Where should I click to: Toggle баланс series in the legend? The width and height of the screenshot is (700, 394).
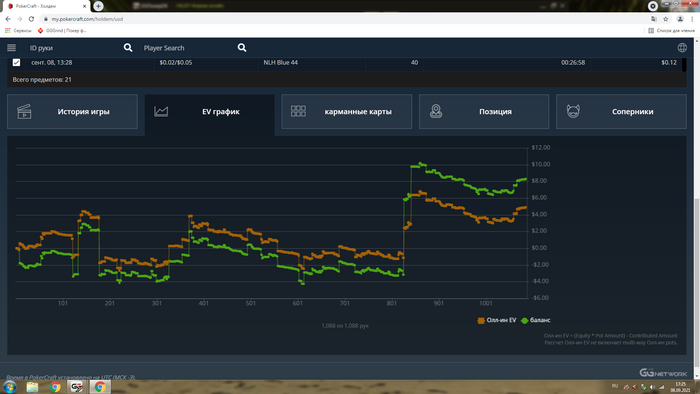click(536, 320)
